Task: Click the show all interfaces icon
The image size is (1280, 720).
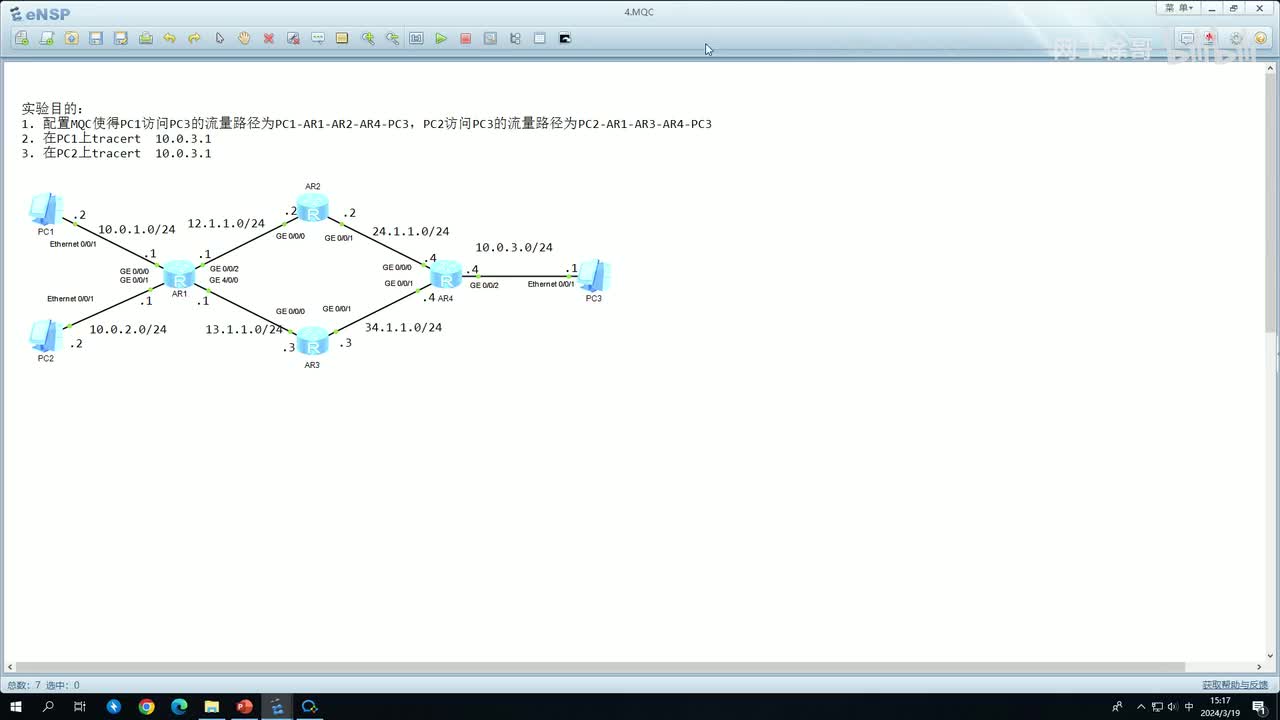Action: 515,38
